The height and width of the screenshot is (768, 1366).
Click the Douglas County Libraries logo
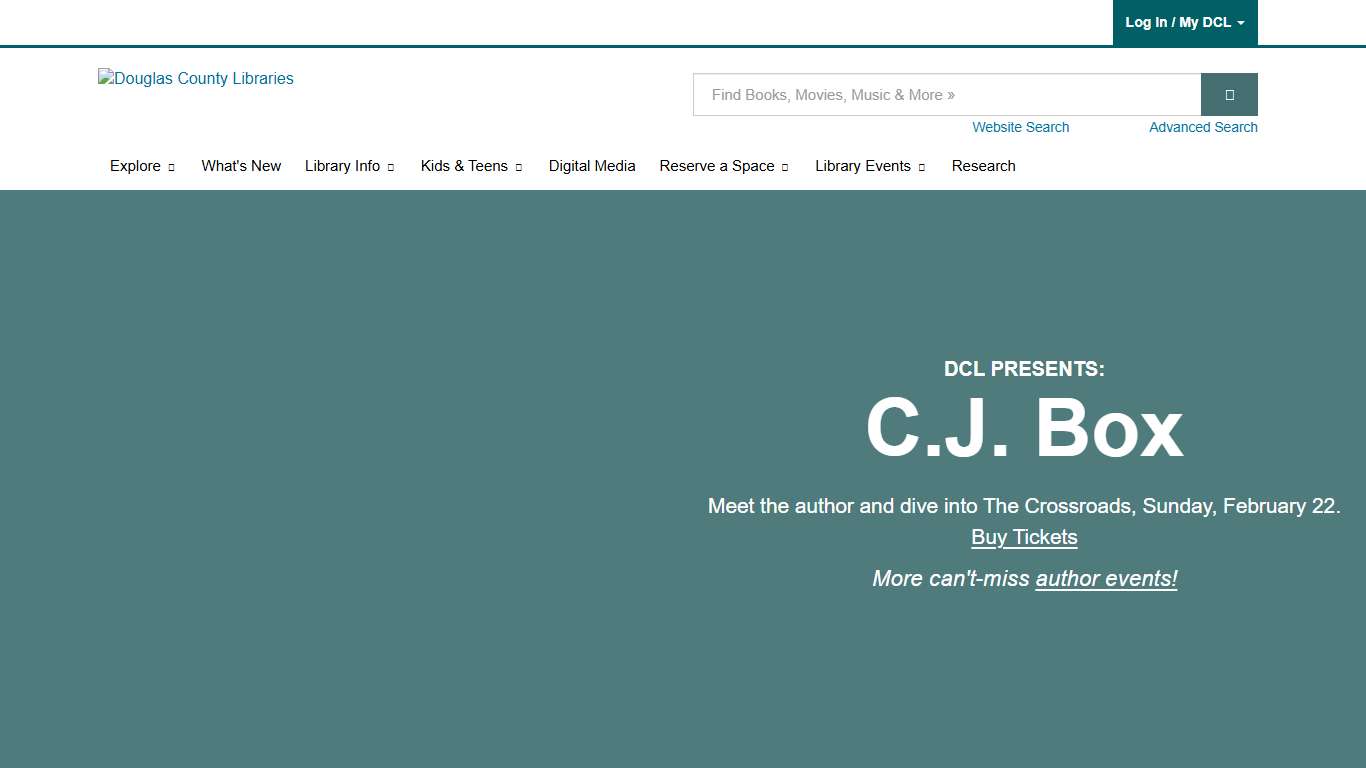tap(196, 79)
